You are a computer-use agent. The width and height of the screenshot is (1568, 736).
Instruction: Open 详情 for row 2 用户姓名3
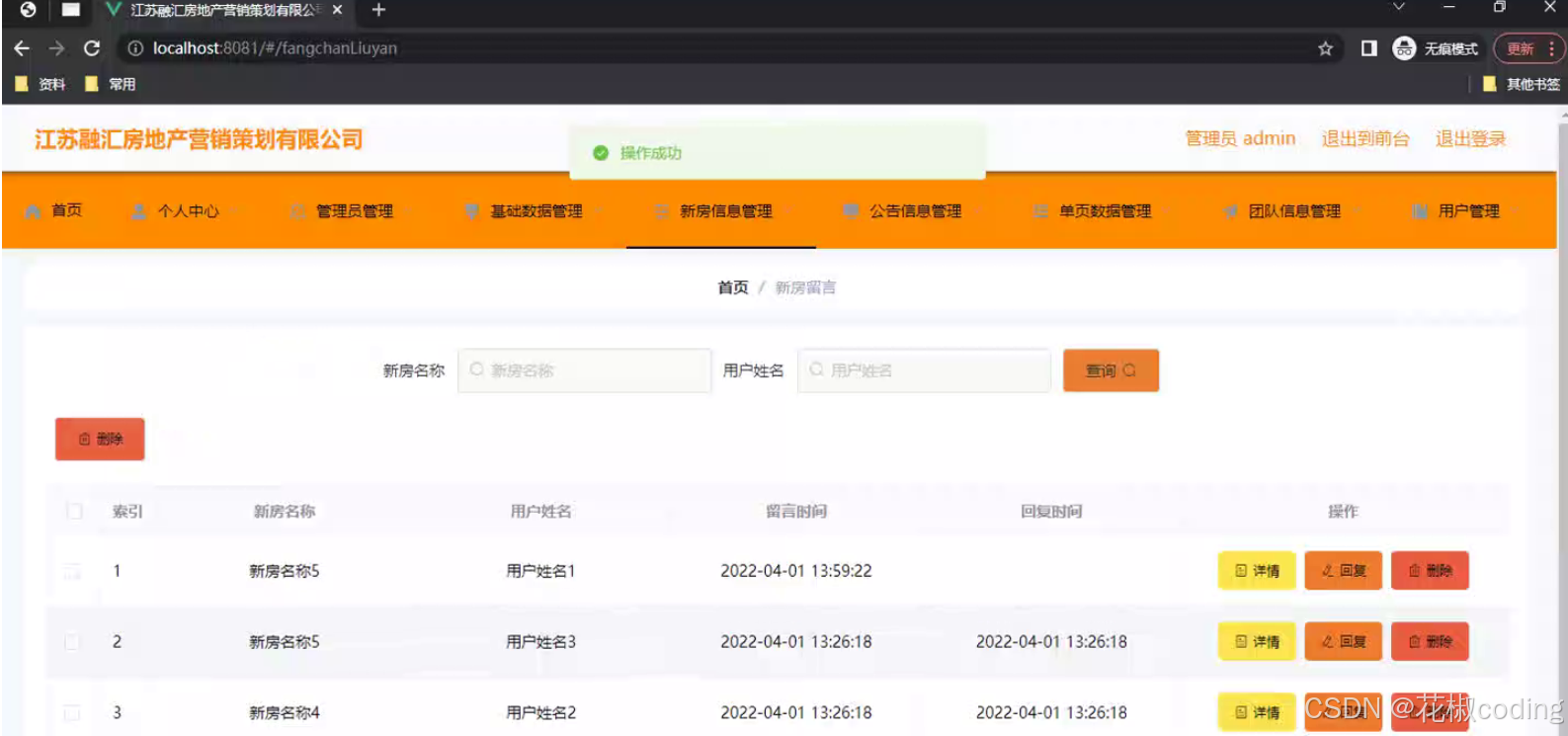[1257, 641]
